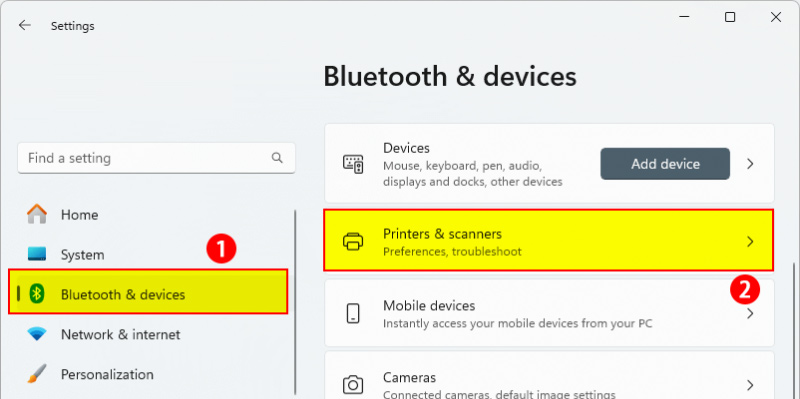Click the Personalization paintbrush icon
This screenshot has height=399, width=800.
[37, 374]
